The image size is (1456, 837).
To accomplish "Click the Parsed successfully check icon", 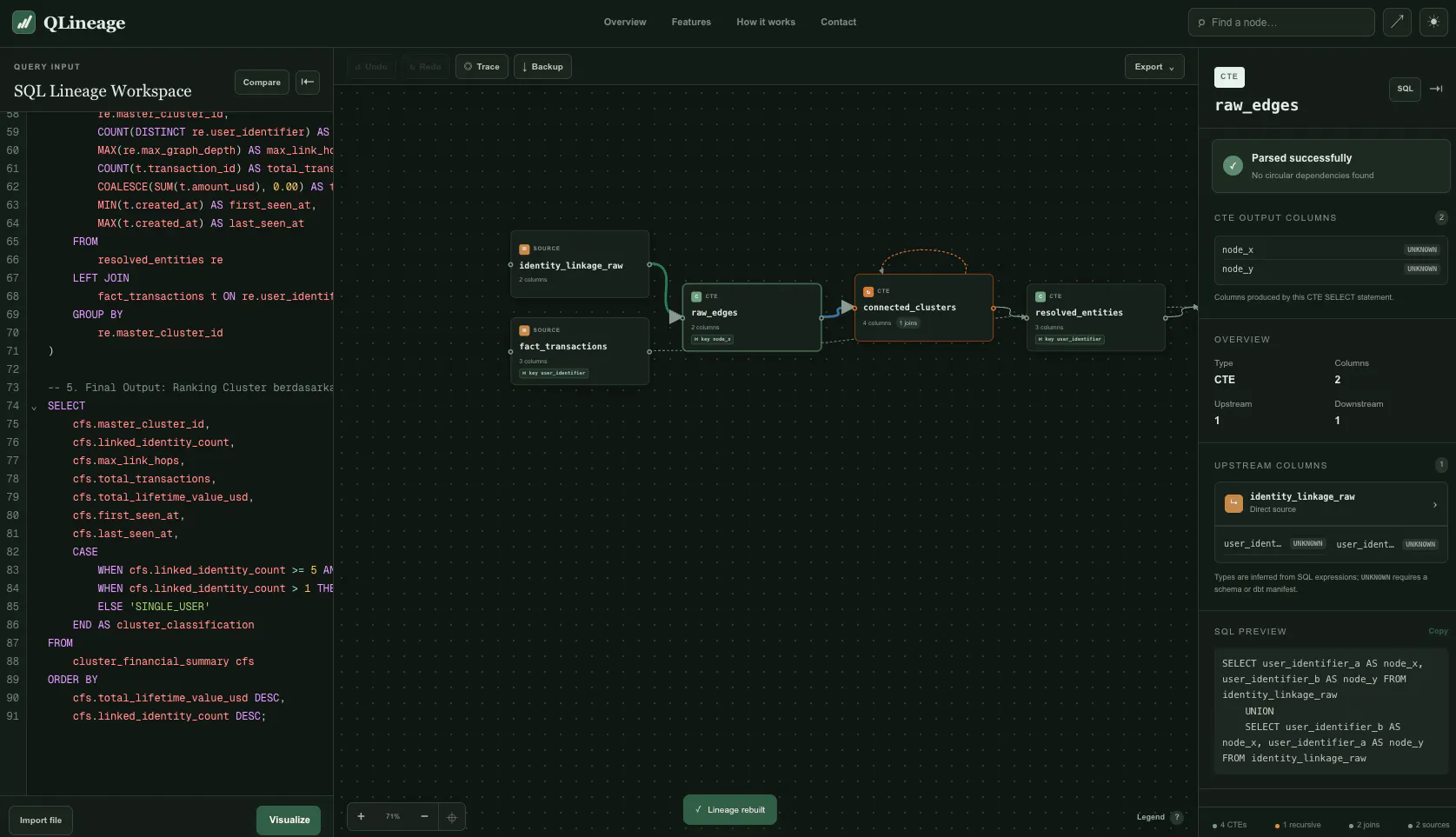I will [x=1233, y=166].
